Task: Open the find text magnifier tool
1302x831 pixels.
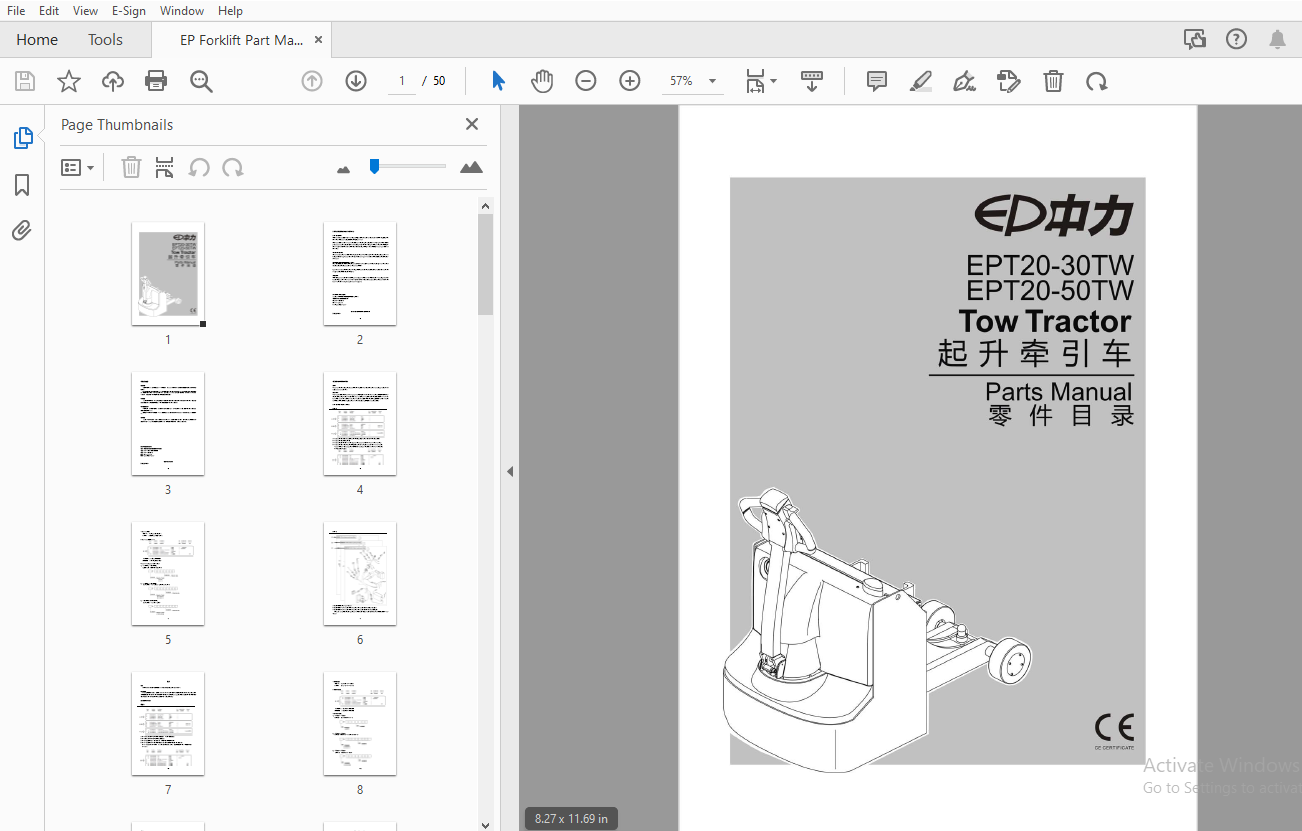Action: pos(201,81)
